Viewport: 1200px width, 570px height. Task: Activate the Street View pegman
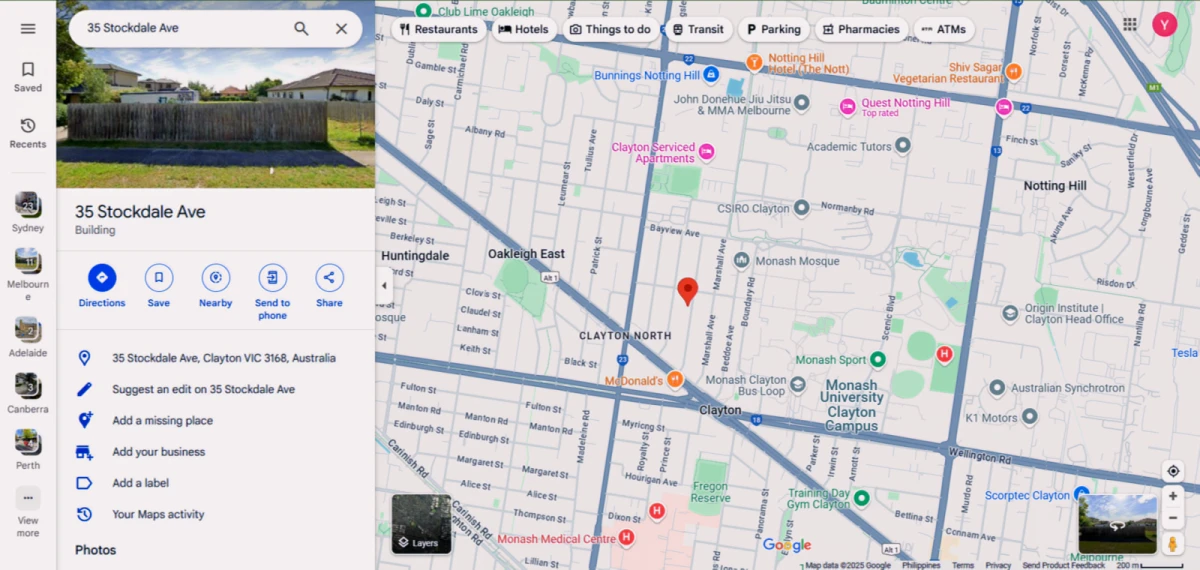click(x=1173, y=543)
